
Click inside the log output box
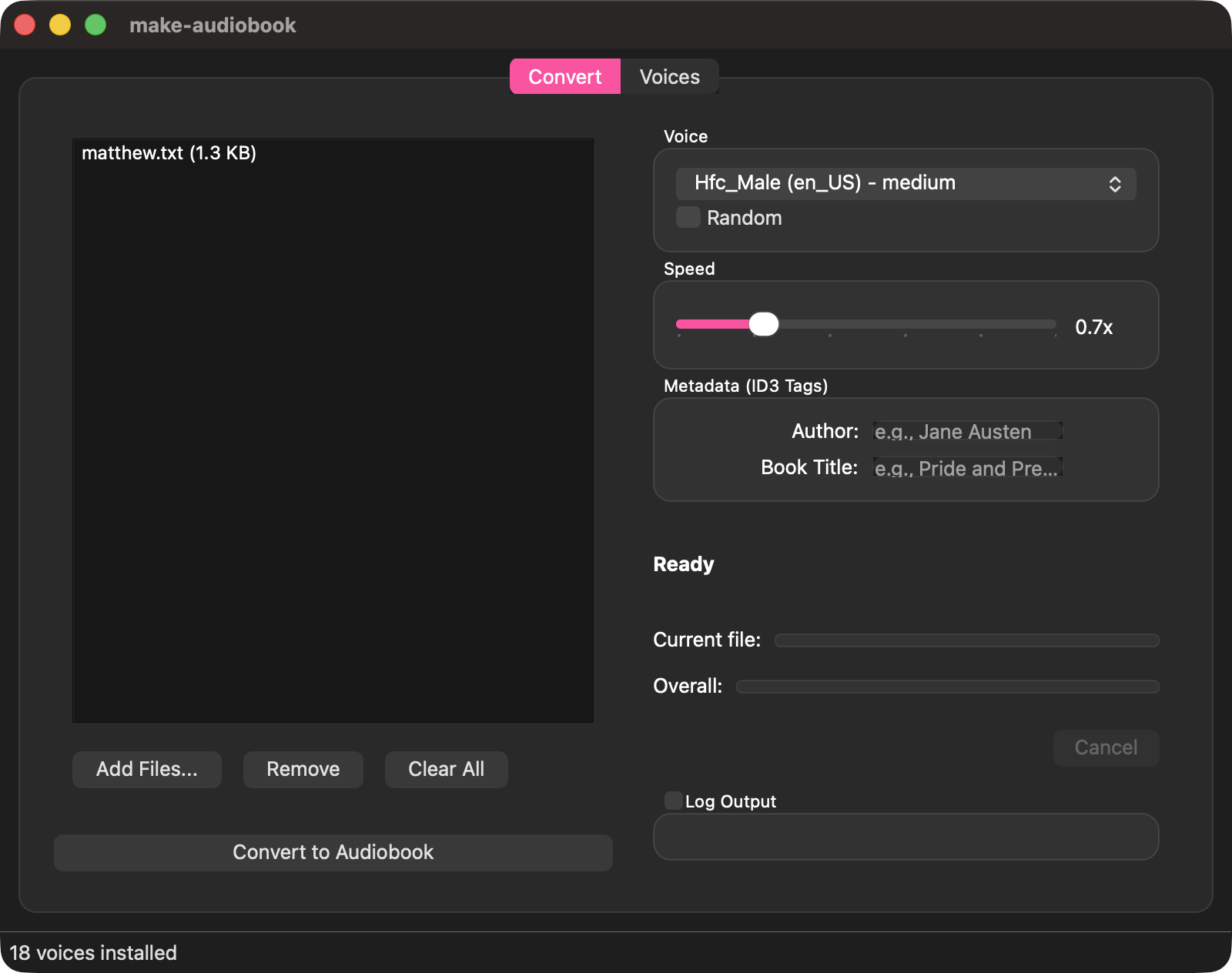point(906,837)
